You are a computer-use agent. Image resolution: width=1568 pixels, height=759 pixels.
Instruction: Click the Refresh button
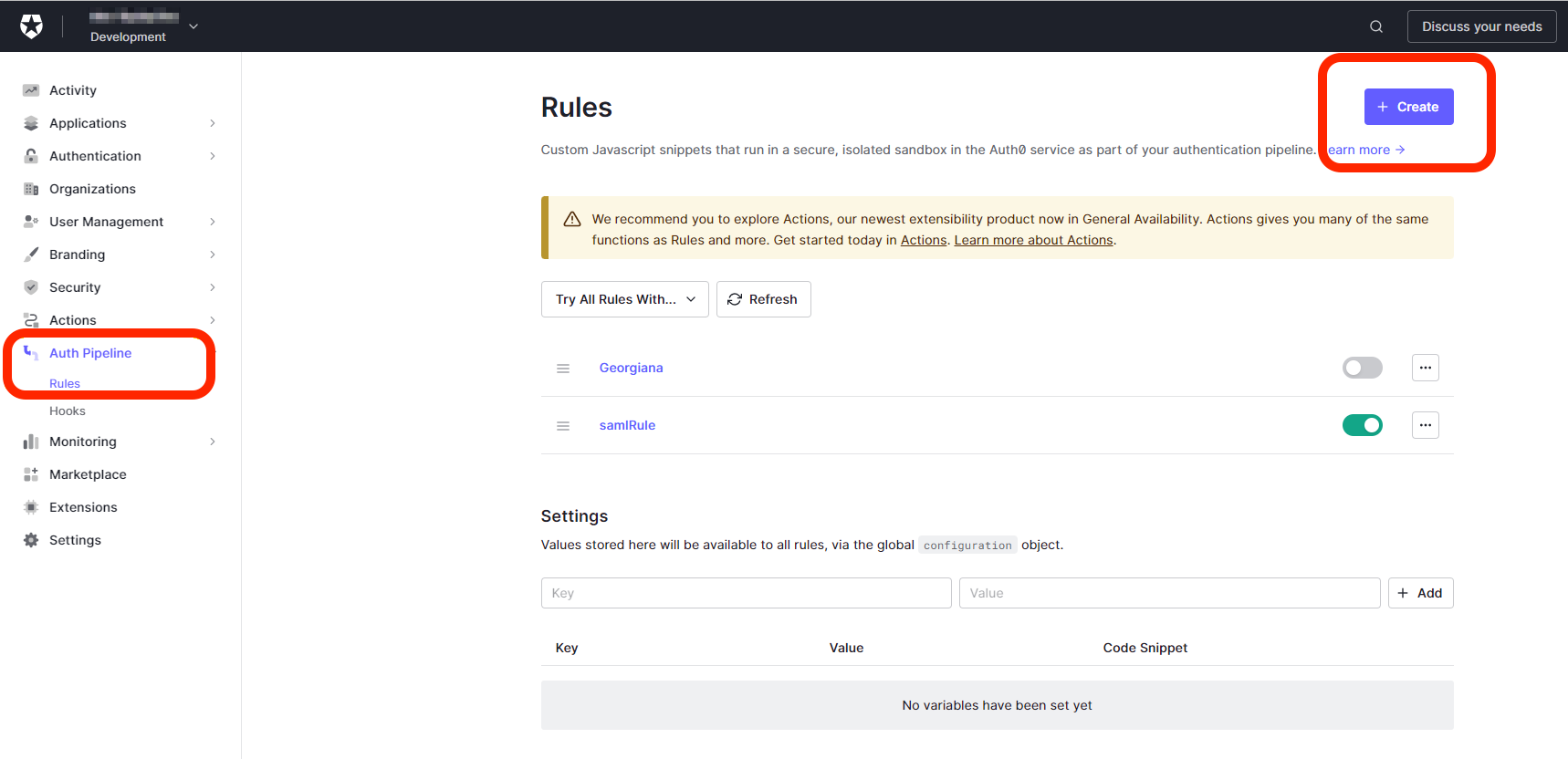763,299
